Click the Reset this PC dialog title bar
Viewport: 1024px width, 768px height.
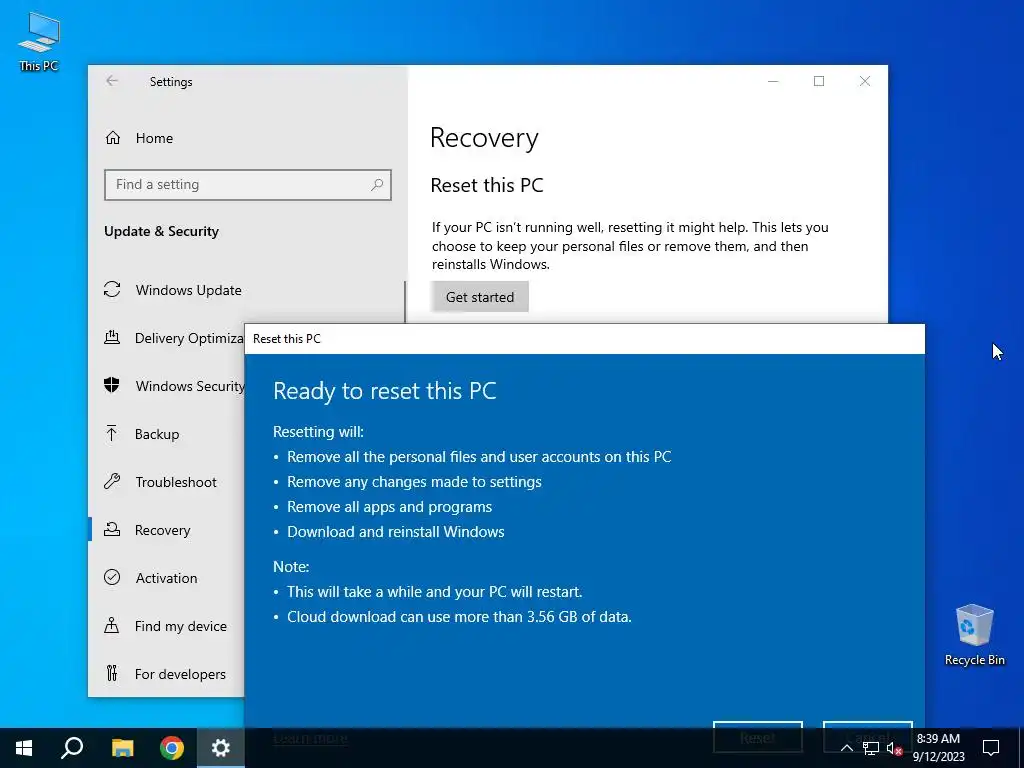pyautogui.click(x=584, y=339)
